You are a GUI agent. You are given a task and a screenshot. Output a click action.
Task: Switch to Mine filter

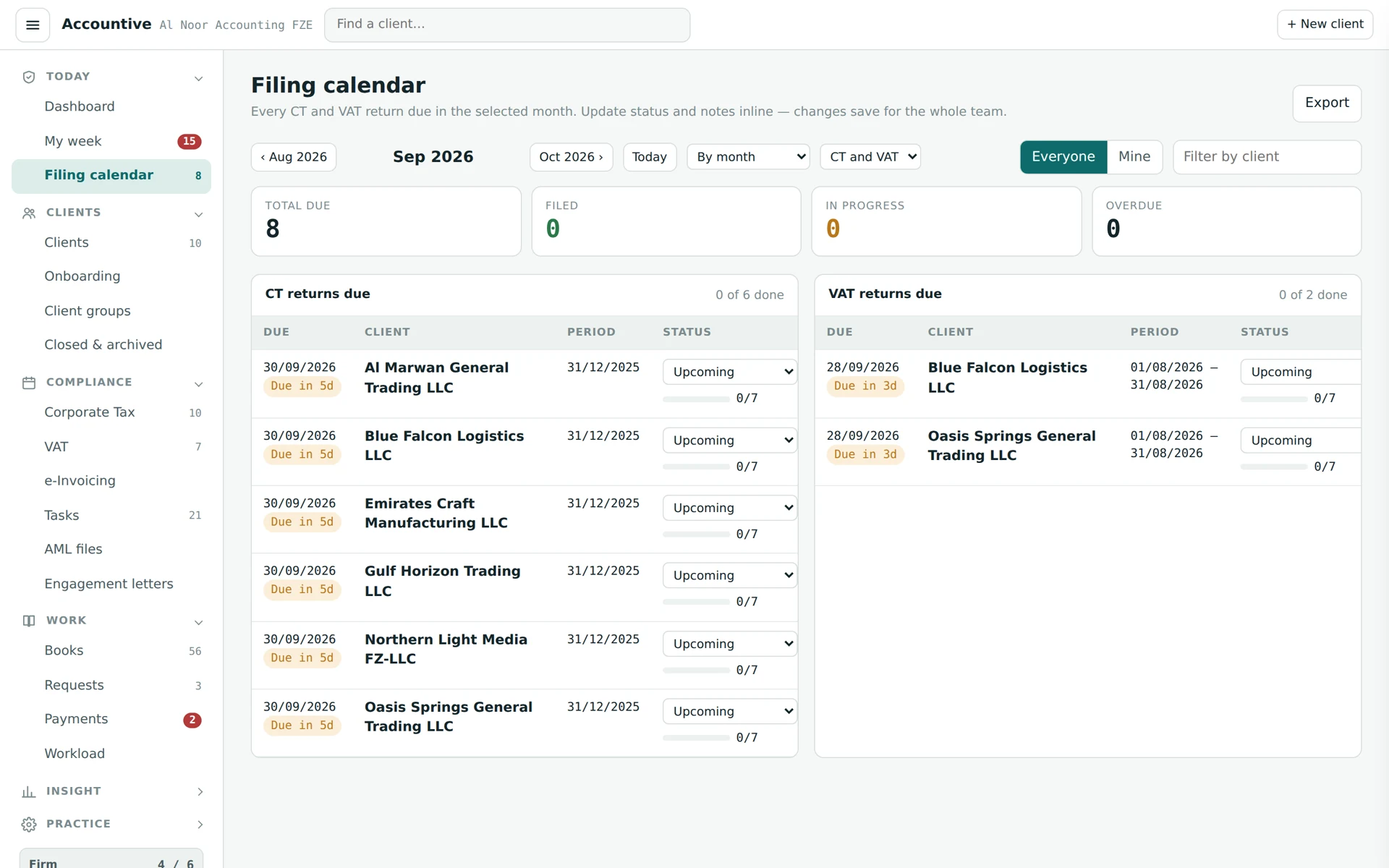click(1134, 157)
